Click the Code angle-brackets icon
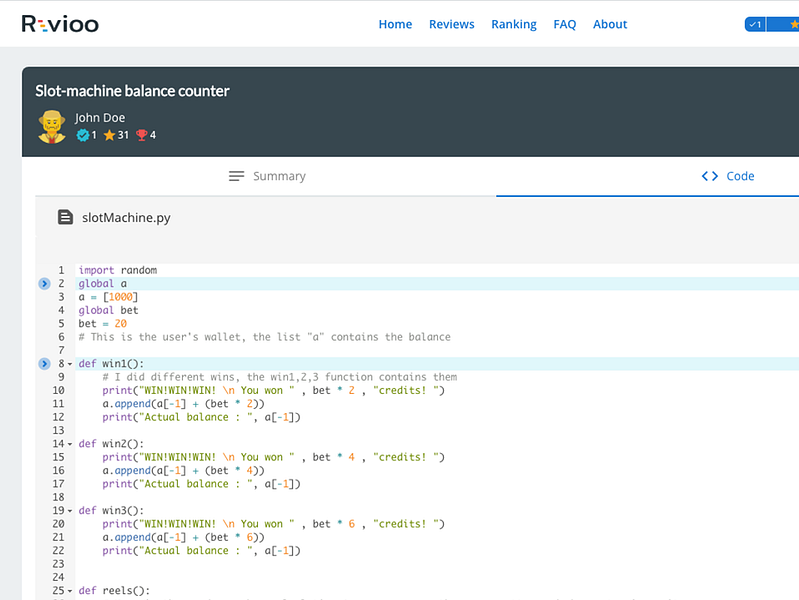This screenshot has height=600, width=799. coord(710,176)
